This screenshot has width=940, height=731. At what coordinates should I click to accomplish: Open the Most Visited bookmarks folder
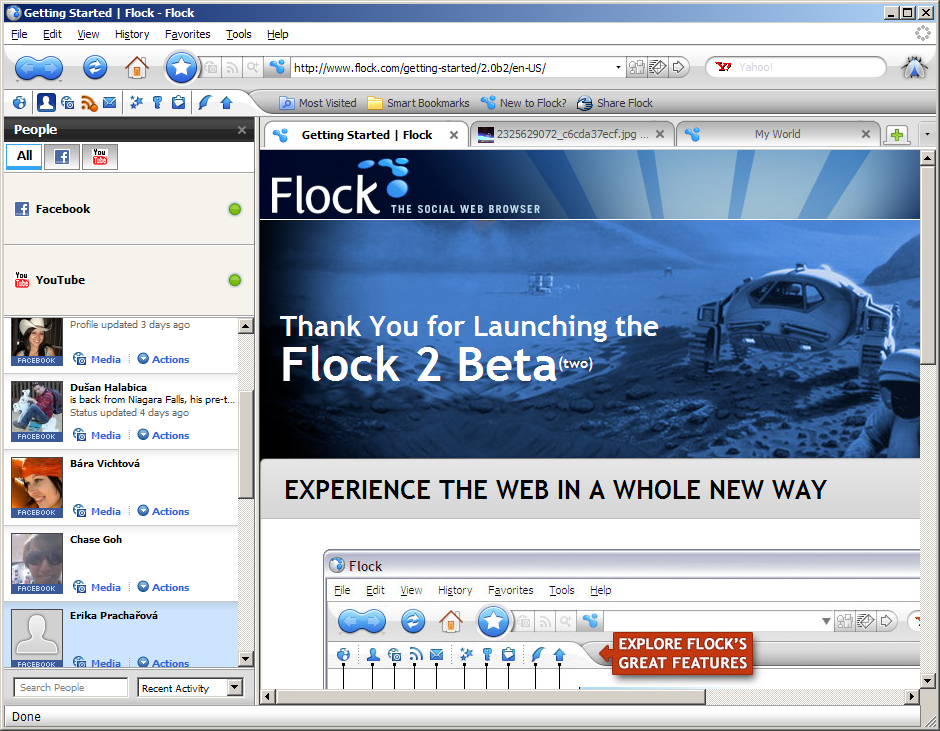[x=318, y=103]
